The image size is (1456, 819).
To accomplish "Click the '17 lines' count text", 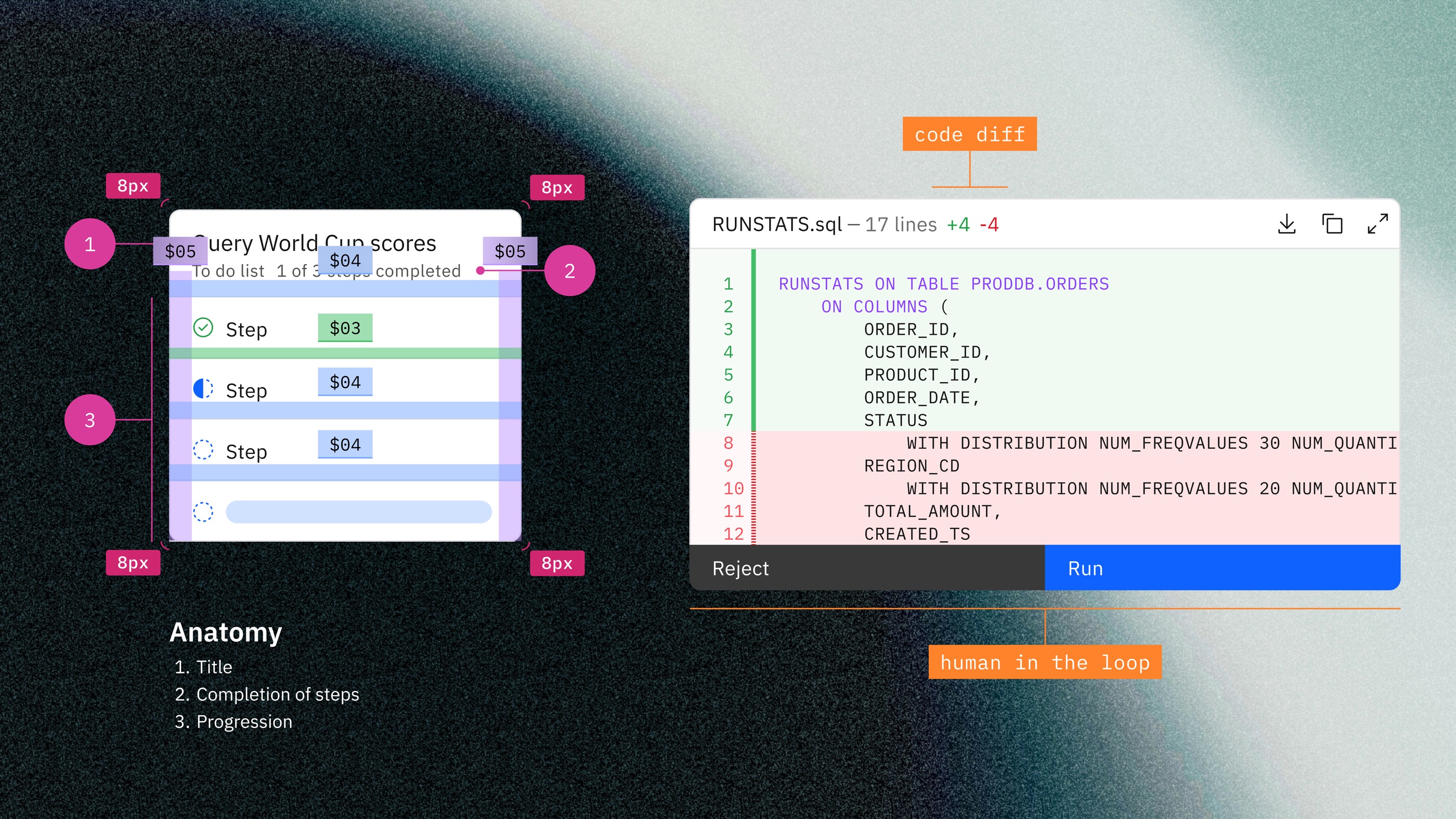I will click(x=901, y=225).
